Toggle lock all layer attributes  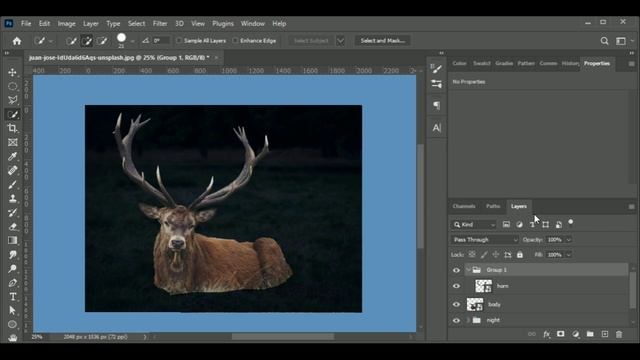(x=520, y=255)
